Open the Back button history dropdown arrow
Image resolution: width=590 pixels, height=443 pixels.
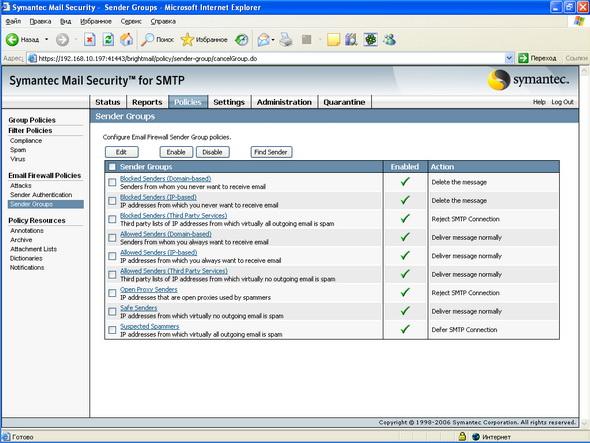pos(47,40)
